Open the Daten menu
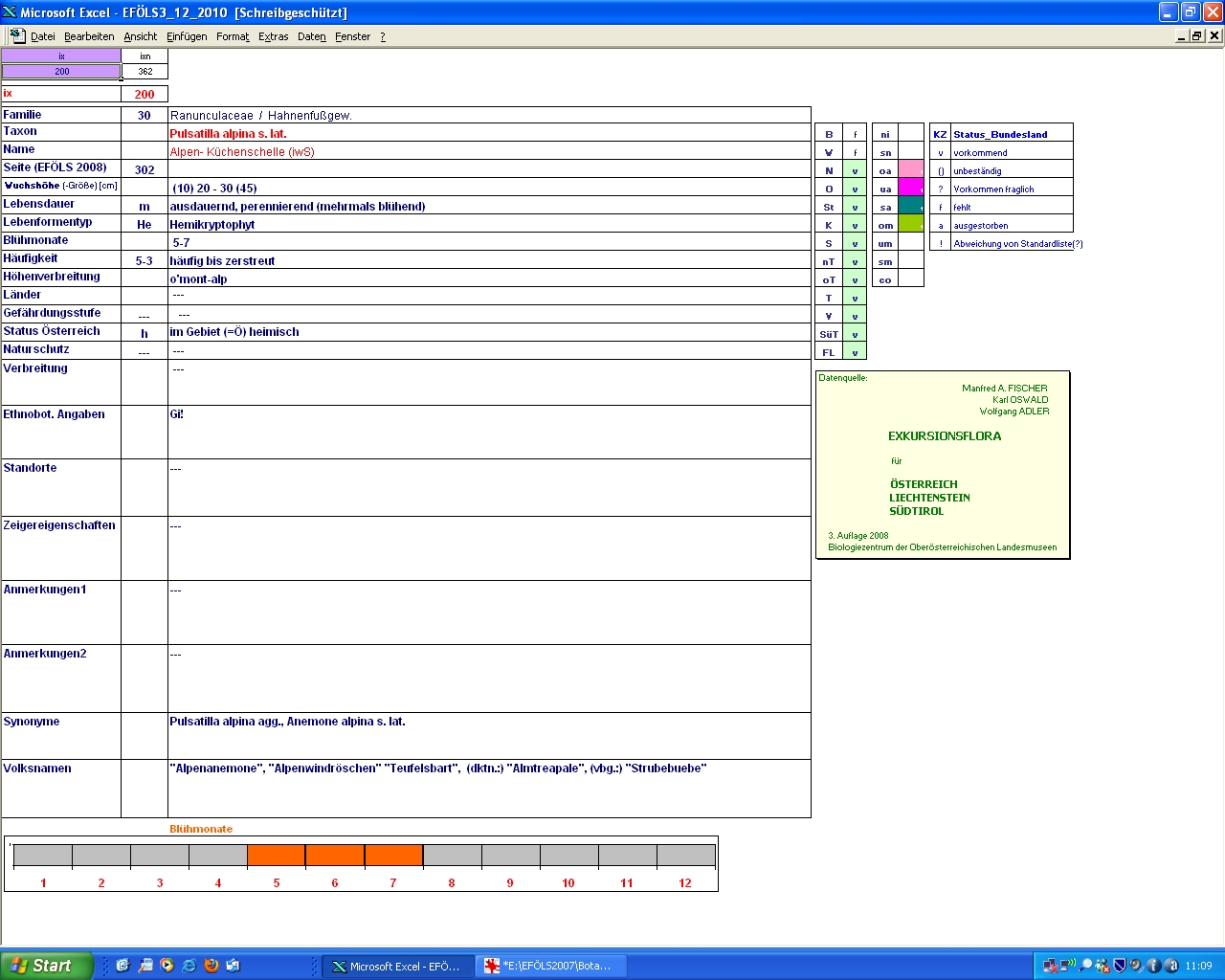Image resolution: width=1225 pixels, height=980 pixels. coord(311,36)
